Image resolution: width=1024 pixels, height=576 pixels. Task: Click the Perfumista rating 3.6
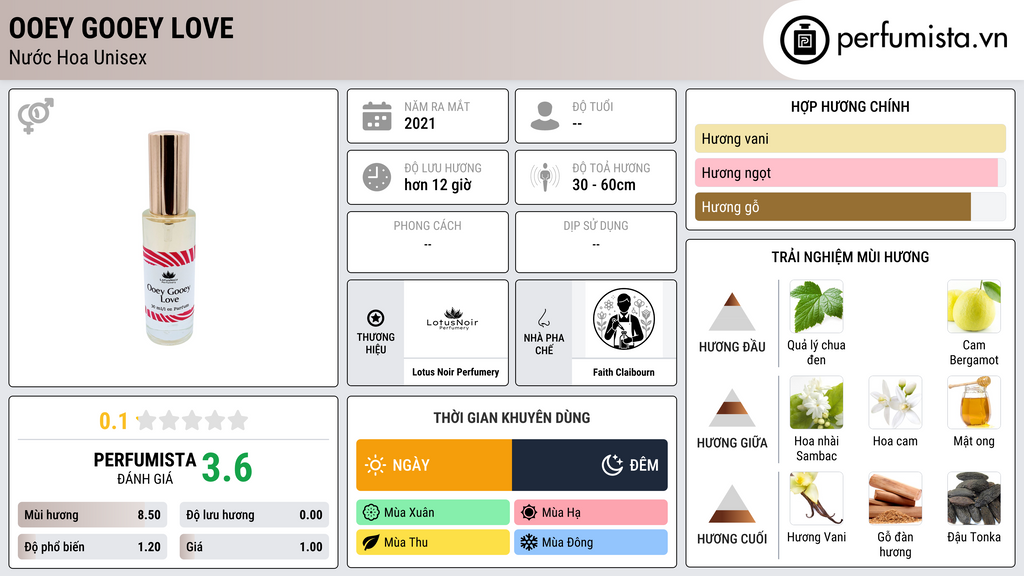click(x=227, y=468)
